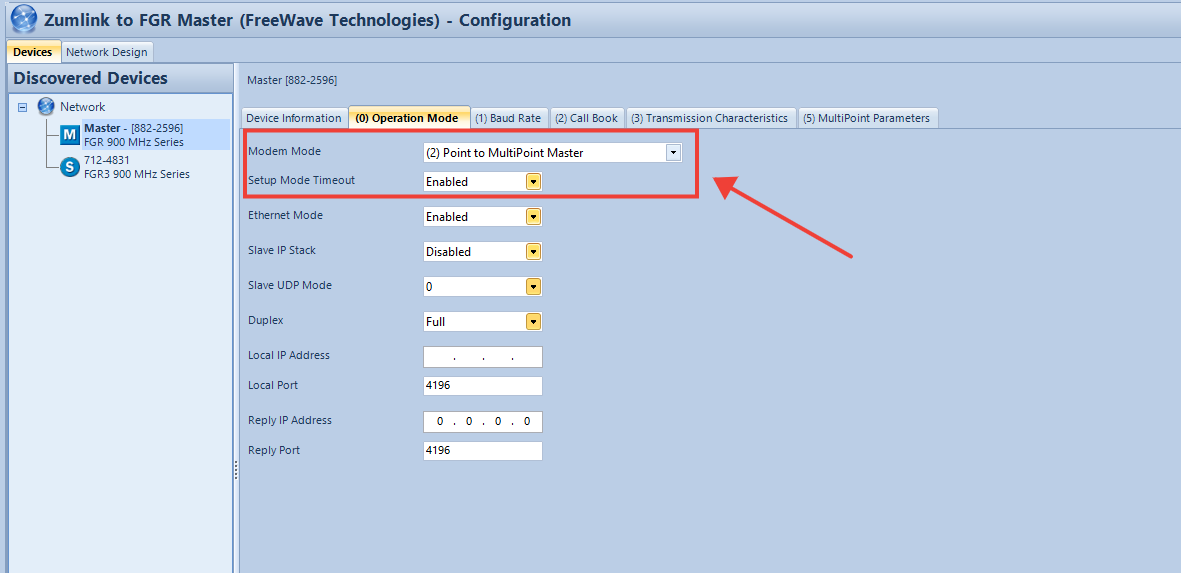
Task: Open the (1) Baud Rate tab
Action: click(508, 118)
